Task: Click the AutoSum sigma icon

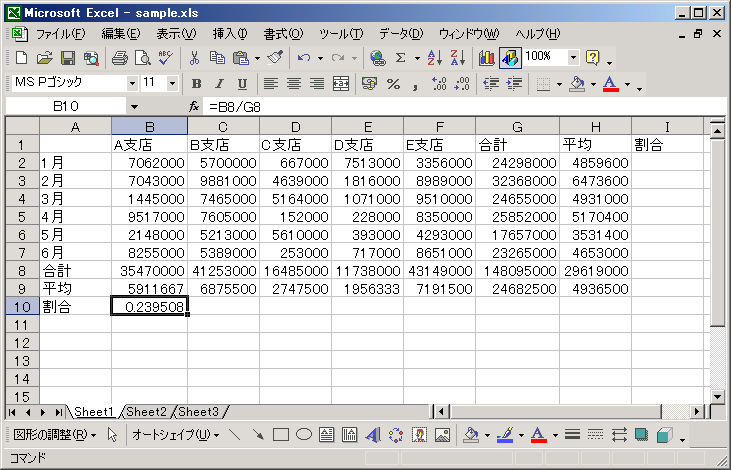Action: tap(400, 58)
